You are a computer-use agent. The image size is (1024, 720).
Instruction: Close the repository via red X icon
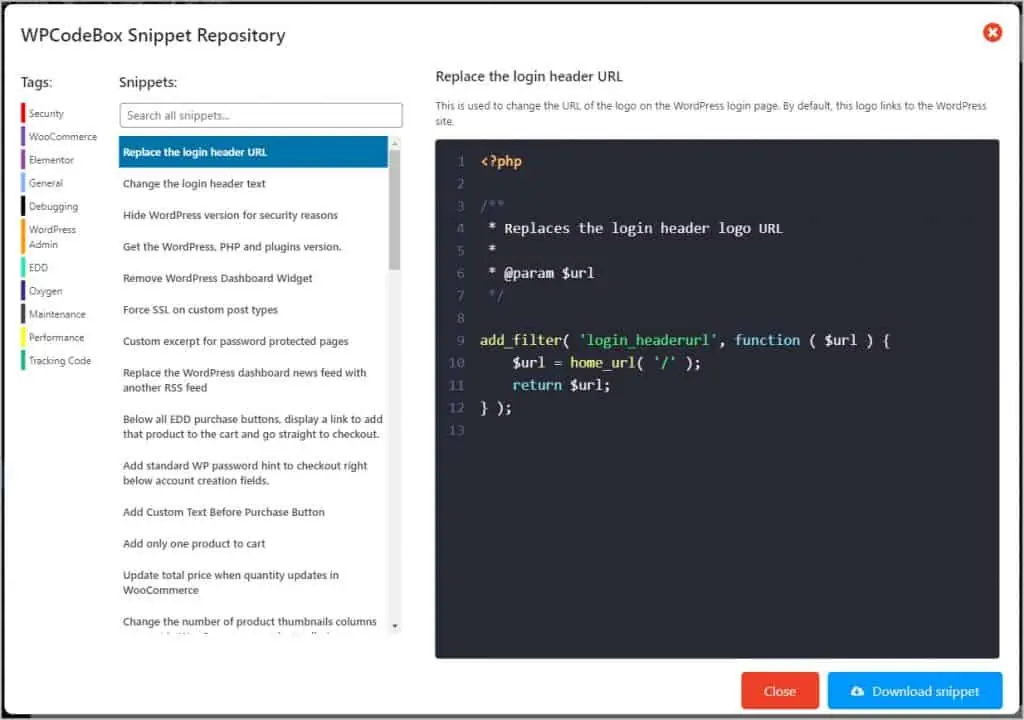pyautogui.click(x=992, y=32)
